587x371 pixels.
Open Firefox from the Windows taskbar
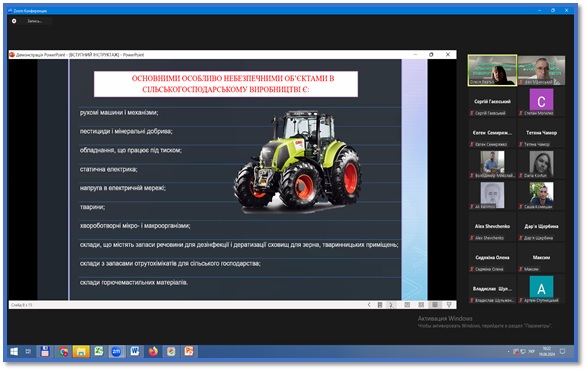153,352
